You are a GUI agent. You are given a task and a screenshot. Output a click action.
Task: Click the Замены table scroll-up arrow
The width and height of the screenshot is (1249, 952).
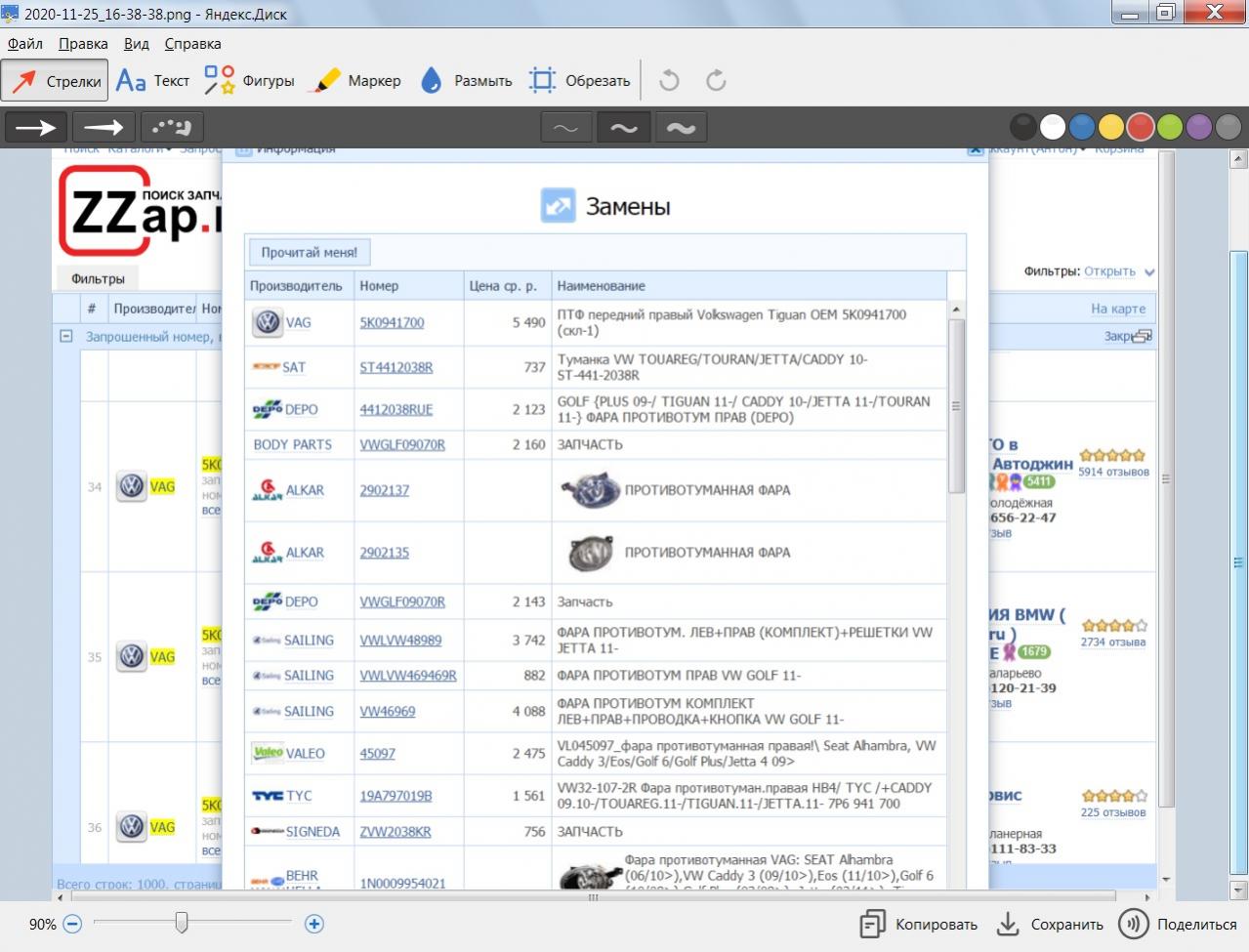click(956, 310)
